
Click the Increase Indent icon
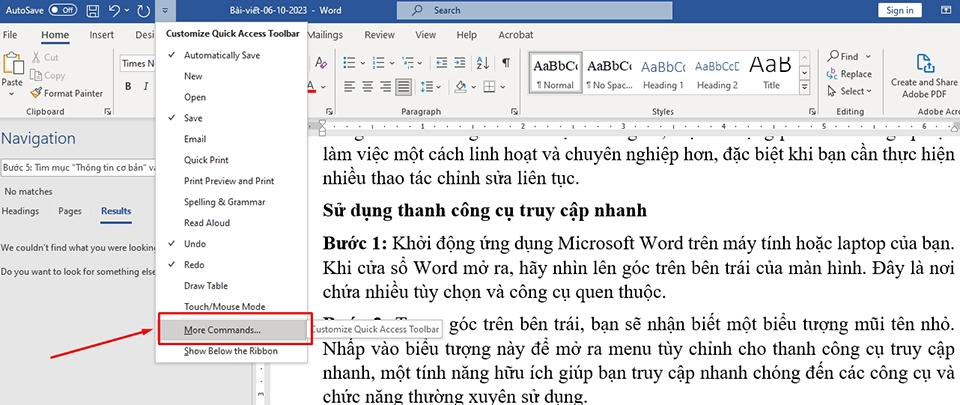coord(461,62)
